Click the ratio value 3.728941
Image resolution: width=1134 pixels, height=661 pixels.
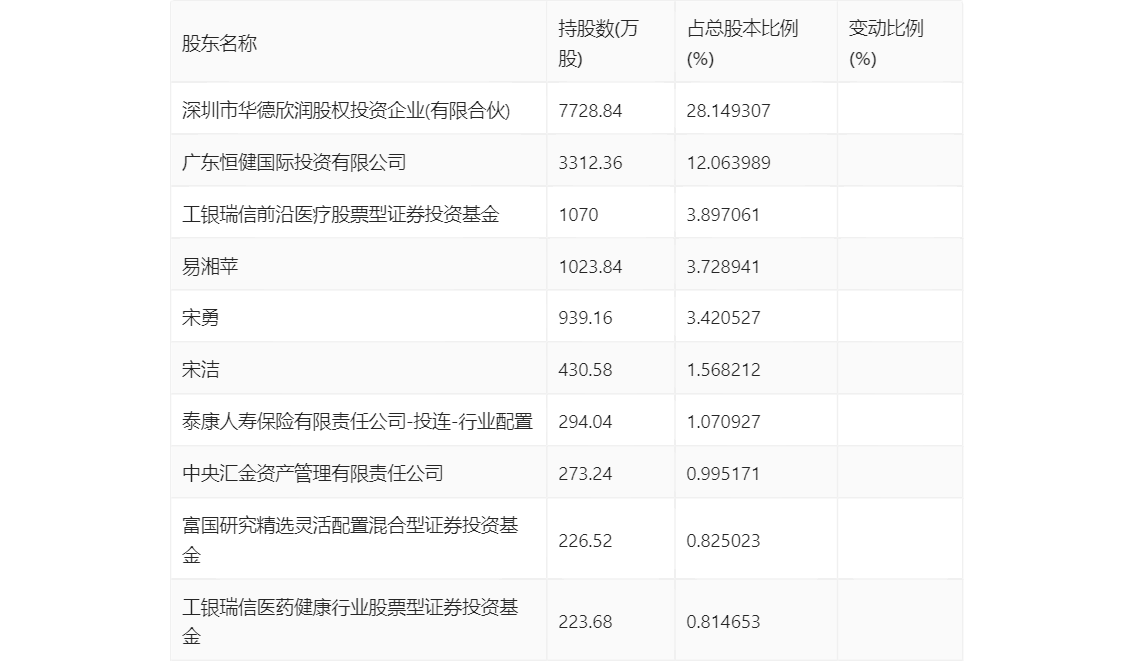point(723,267)
